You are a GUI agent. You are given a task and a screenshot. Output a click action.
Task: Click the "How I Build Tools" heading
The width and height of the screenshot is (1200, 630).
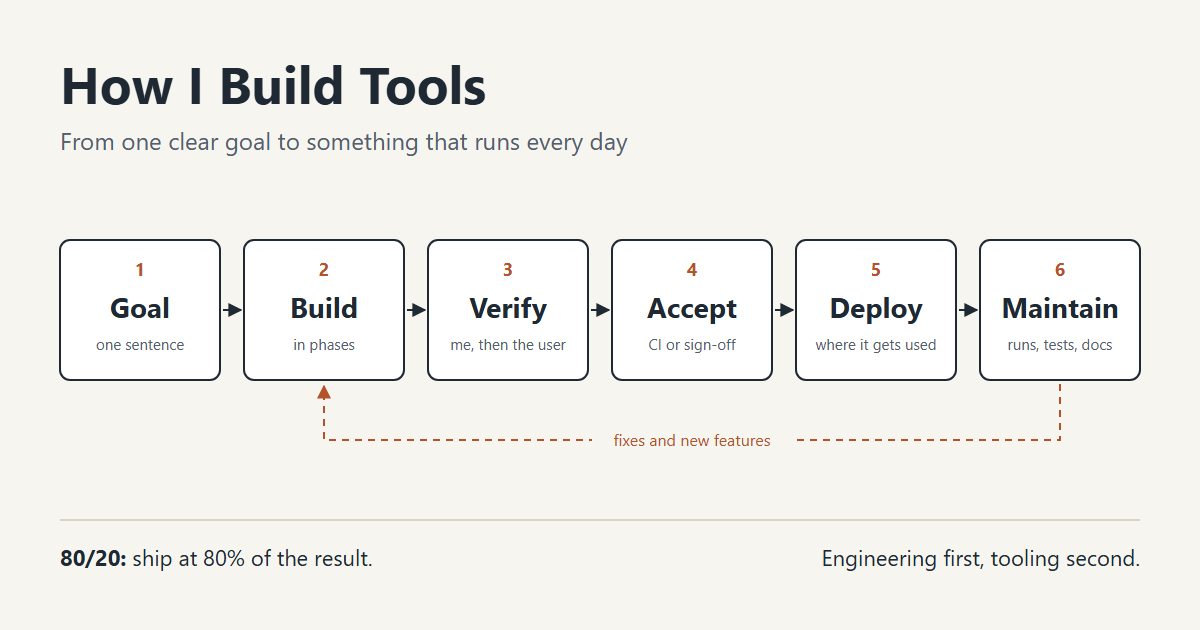click(x=273, y=87)
